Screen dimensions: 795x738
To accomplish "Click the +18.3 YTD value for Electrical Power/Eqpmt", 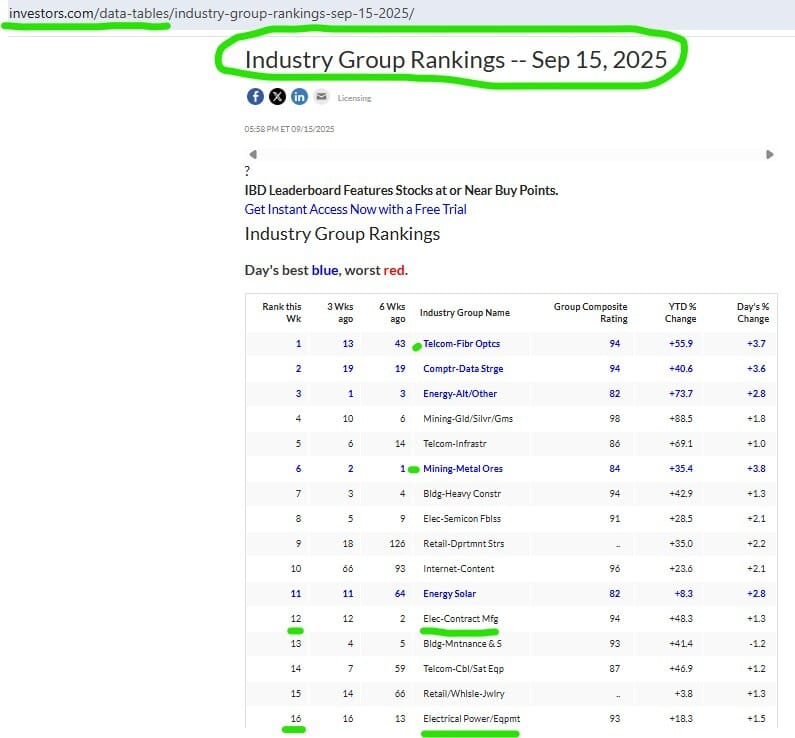I will pos(680,719).
